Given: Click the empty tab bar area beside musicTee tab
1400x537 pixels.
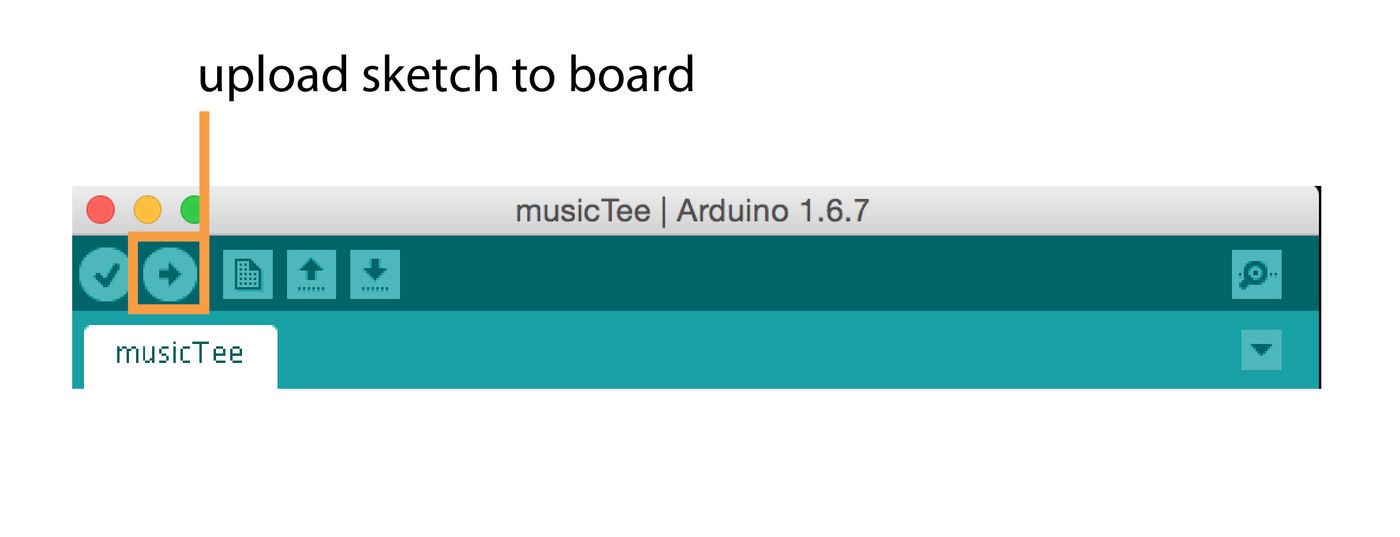Looking at the screenshot, I should (750, 350).
